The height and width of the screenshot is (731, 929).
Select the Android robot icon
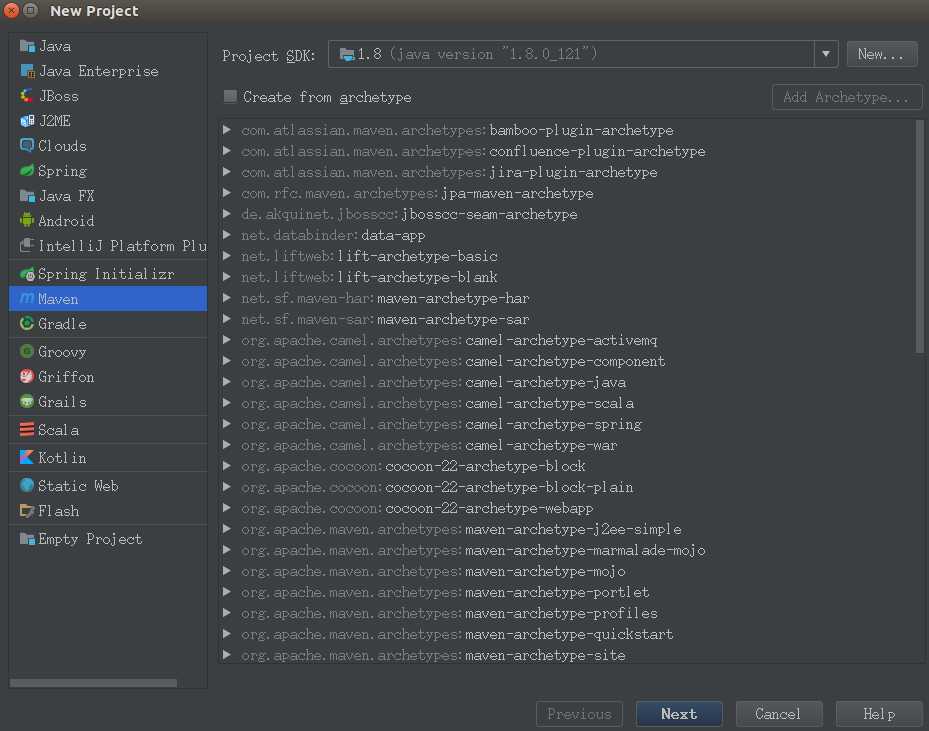[x=27, y=221]
